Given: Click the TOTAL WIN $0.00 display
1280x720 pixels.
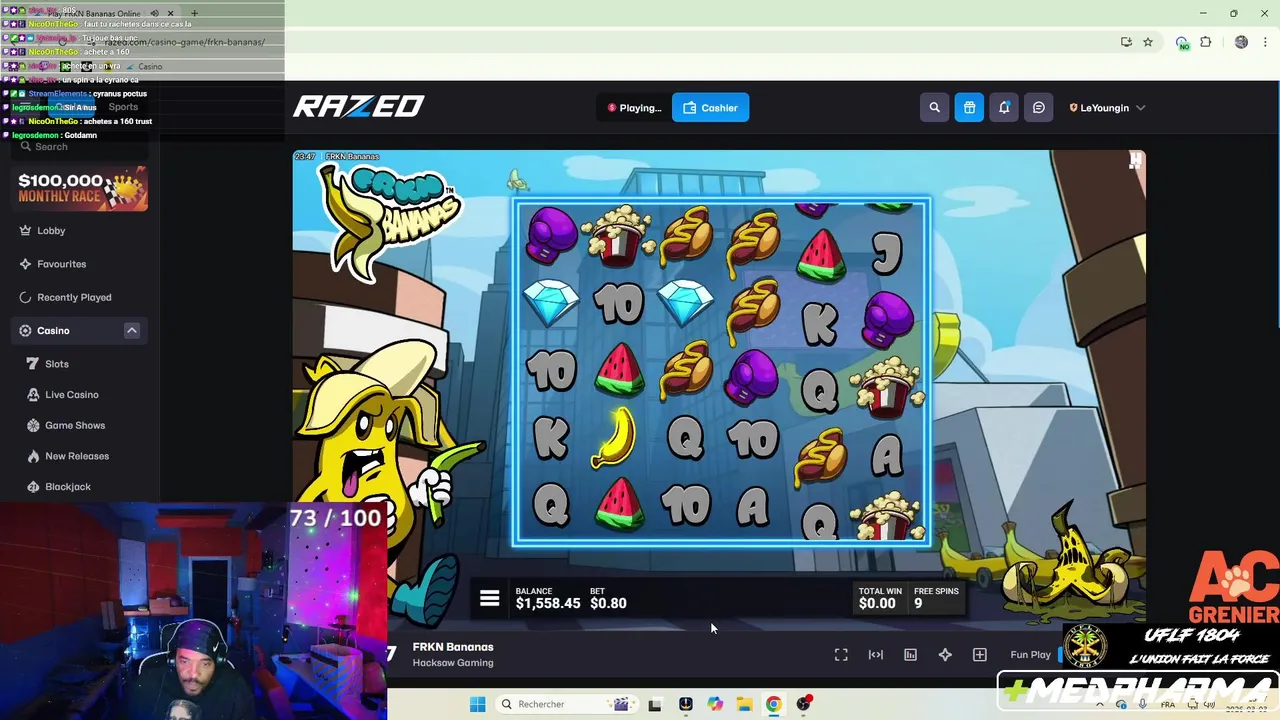Looking at the screenshot, I should tap(880, 598).
